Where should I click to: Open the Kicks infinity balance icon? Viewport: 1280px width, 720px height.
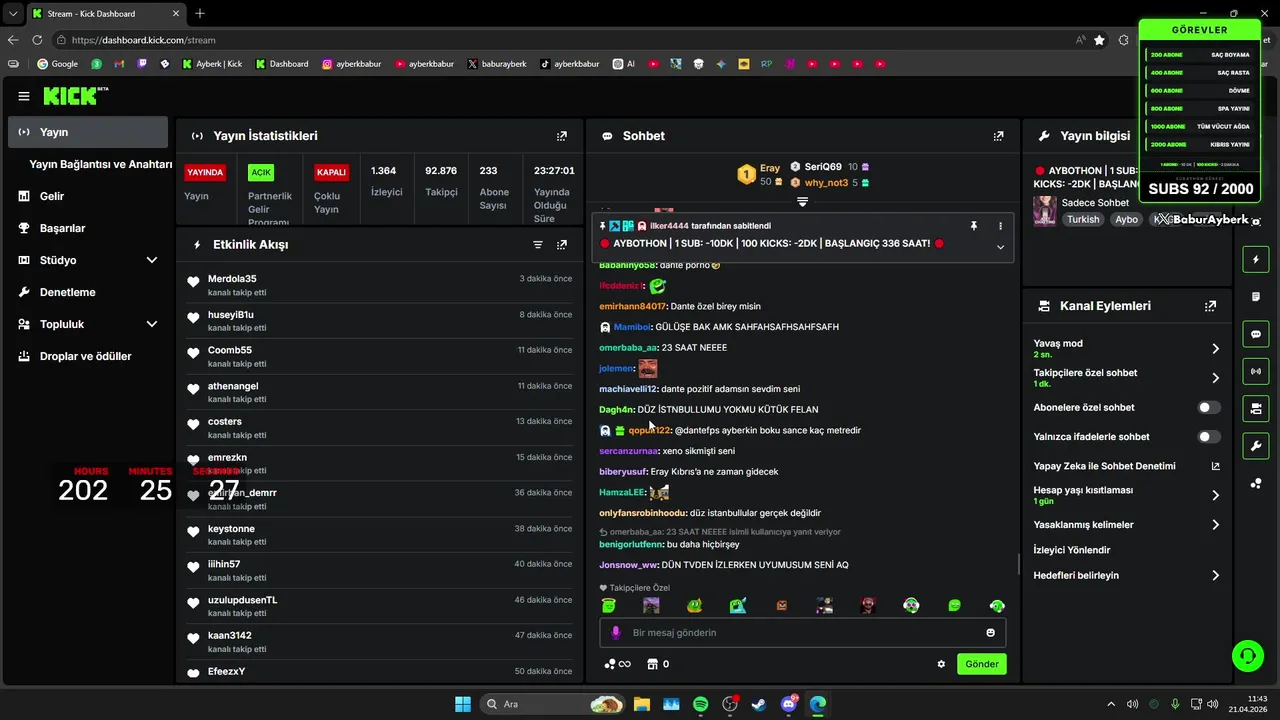tap(617, 664)
